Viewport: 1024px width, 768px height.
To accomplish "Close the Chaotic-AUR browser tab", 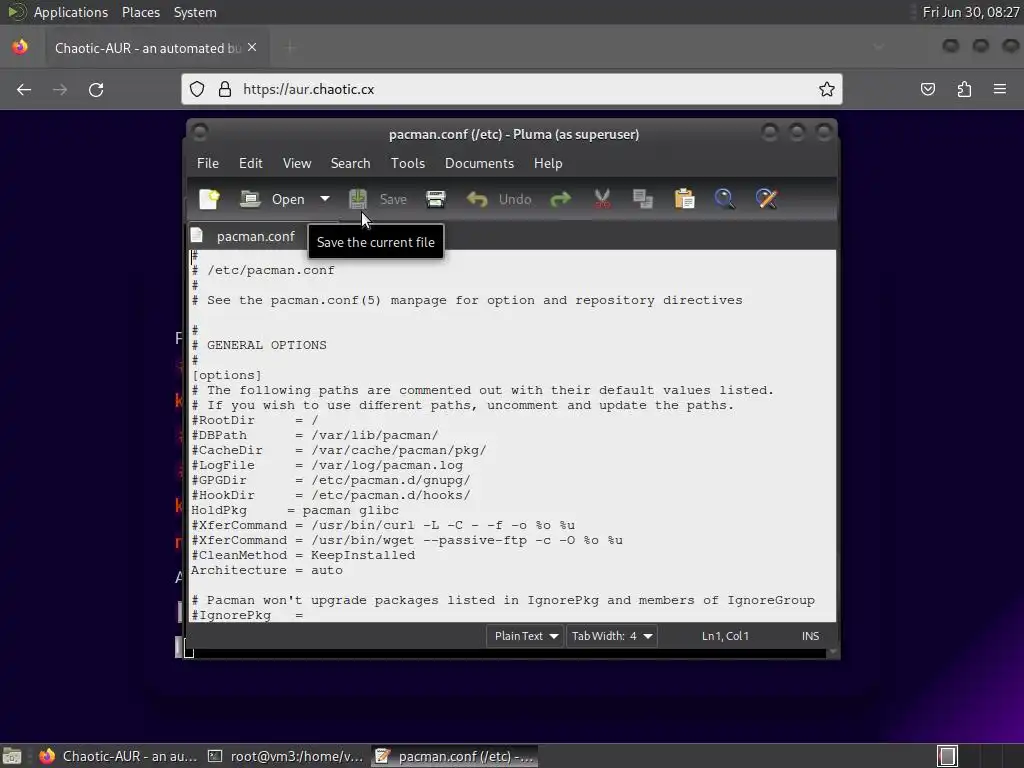I will [x=252, y=48].
